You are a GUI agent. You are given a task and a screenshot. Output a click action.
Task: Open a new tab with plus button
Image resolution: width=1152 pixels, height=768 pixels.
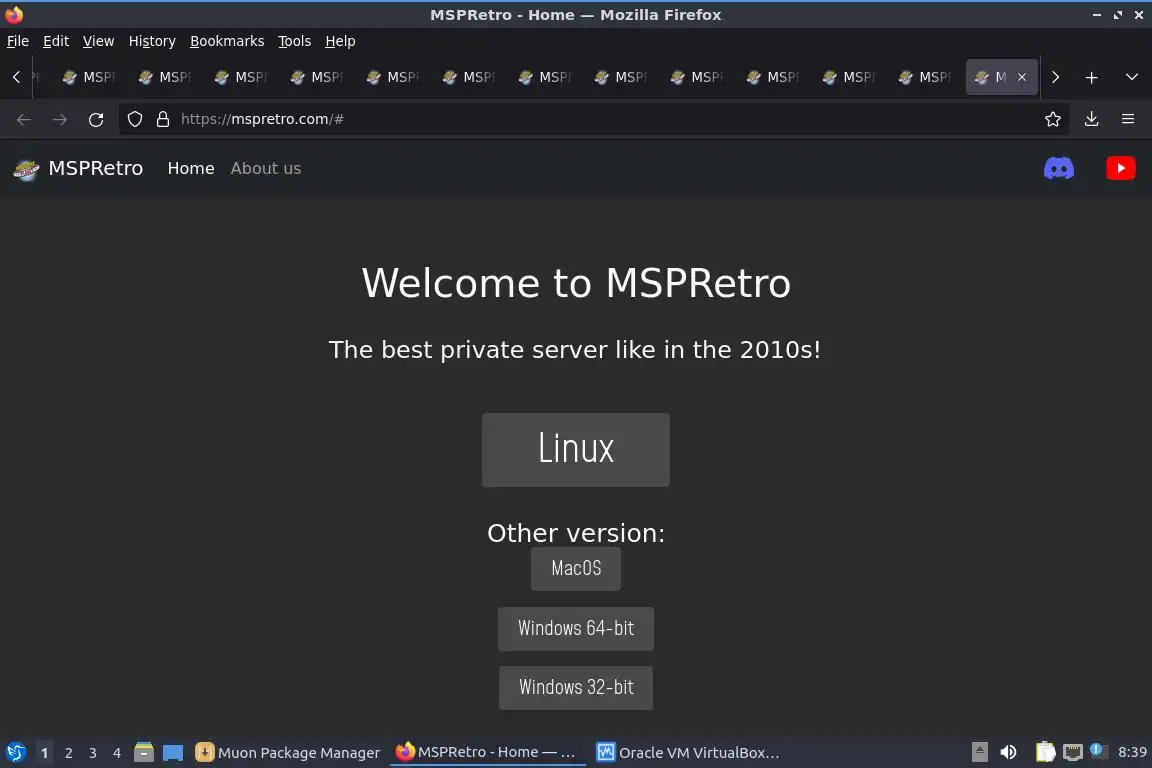[x=1091, y=77]
